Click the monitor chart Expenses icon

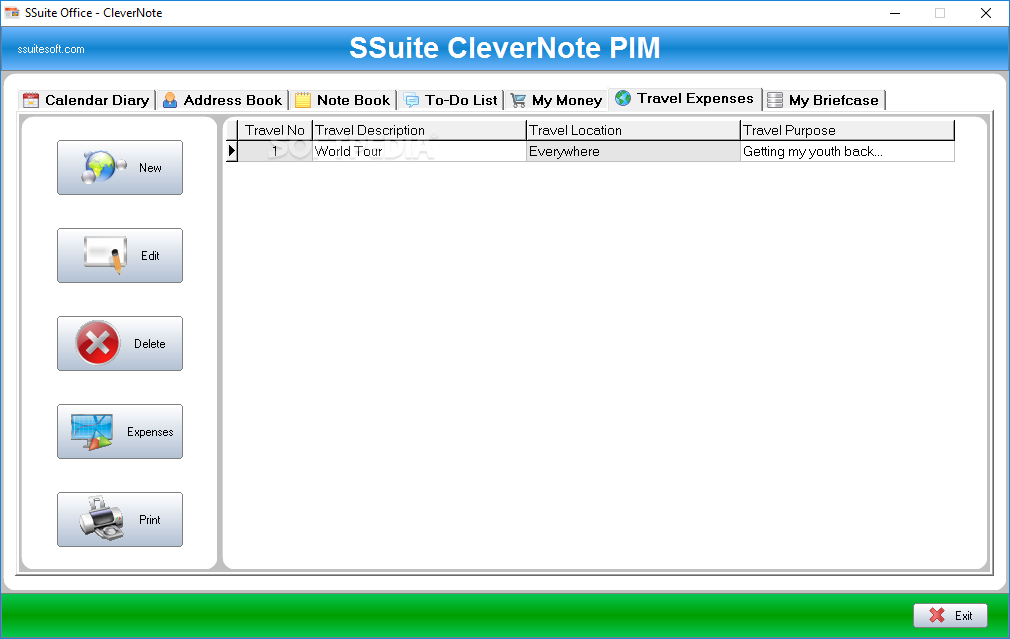click(92, 432)
